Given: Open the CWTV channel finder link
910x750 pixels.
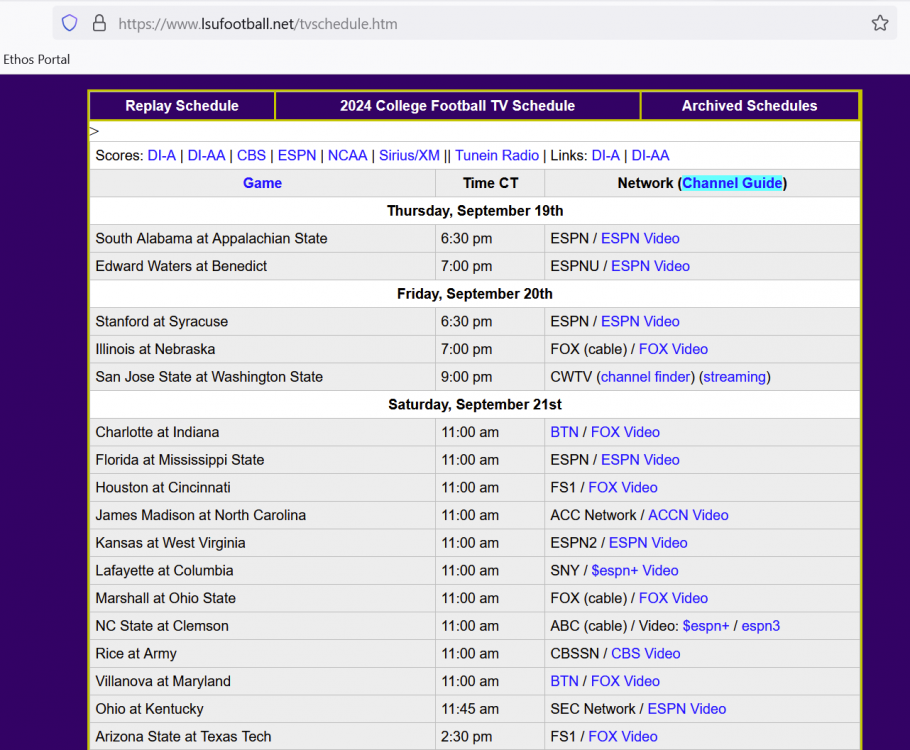Looking at the screenshot, I should pos(645,377).
